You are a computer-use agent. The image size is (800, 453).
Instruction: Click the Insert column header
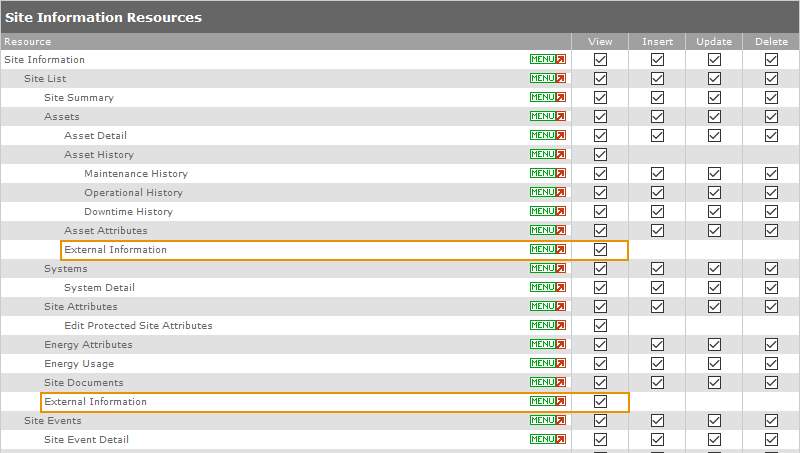point(657,42)
